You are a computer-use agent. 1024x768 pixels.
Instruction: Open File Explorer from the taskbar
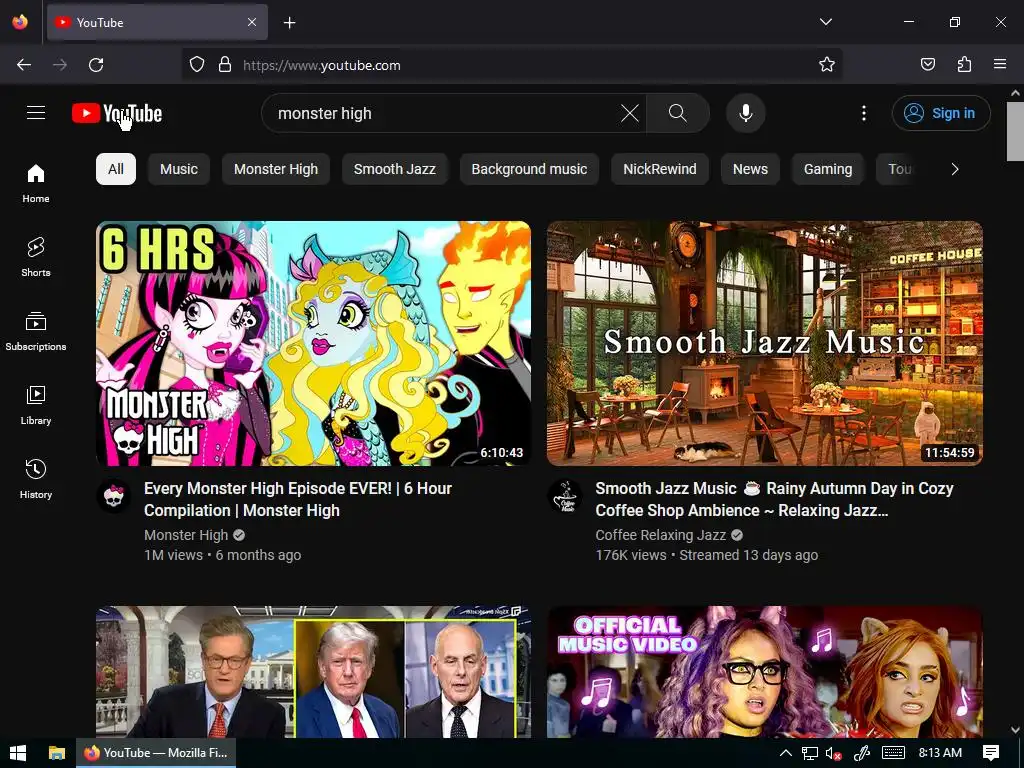(57, 753)
